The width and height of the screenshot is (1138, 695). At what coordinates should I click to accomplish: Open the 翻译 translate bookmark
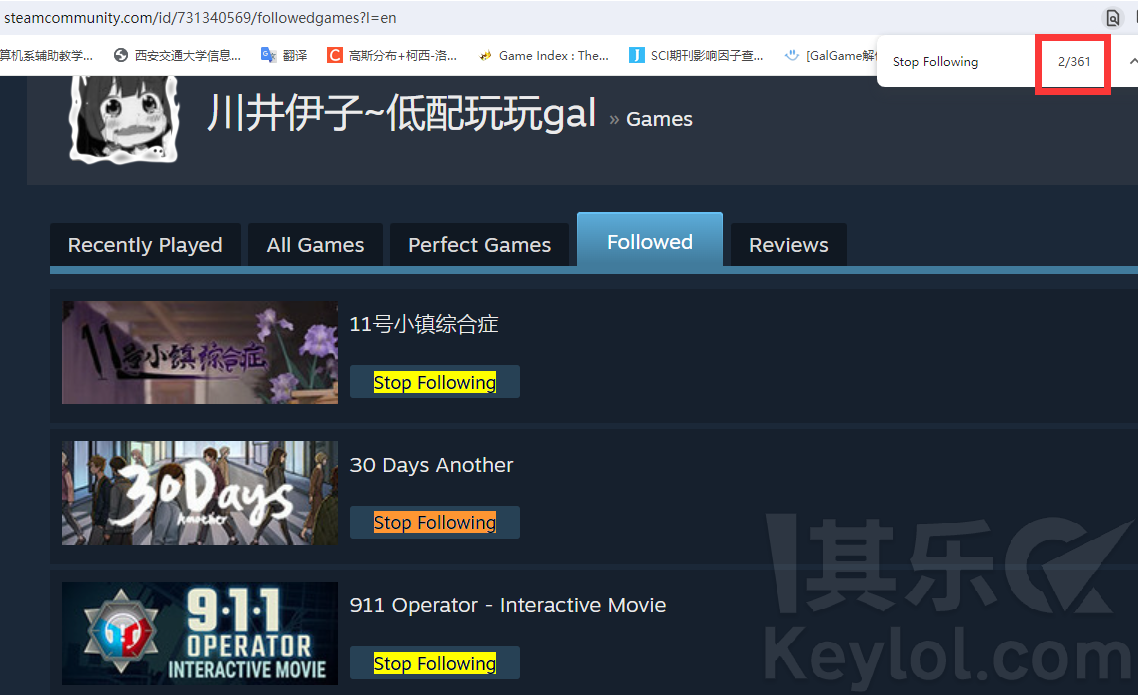pyautogui.click(x=284, y=55)
